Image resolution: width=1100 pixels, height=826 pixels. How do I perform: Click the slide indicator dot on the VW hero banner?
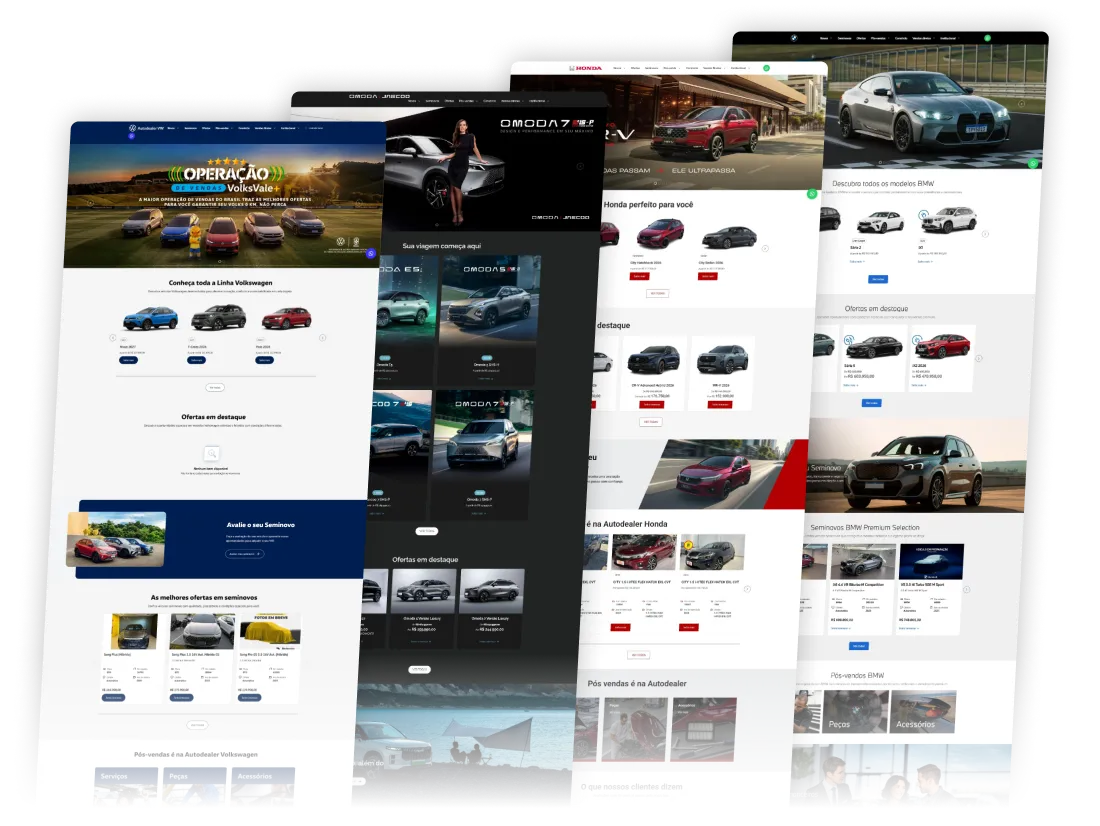pos(218,262)
